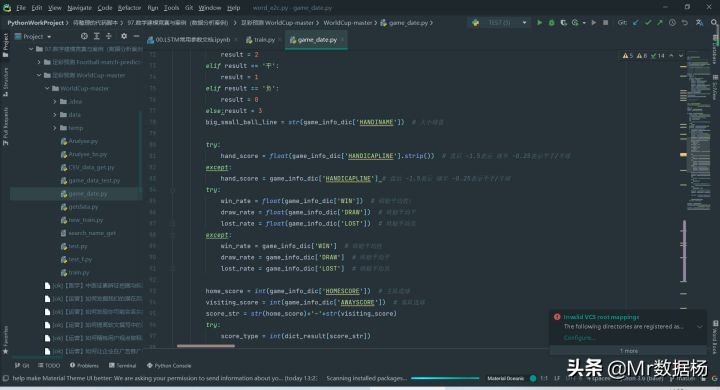Viewport: 720px width, 390px height.
Task: Start debugging with the green bug icon
Action: [551, 23]
